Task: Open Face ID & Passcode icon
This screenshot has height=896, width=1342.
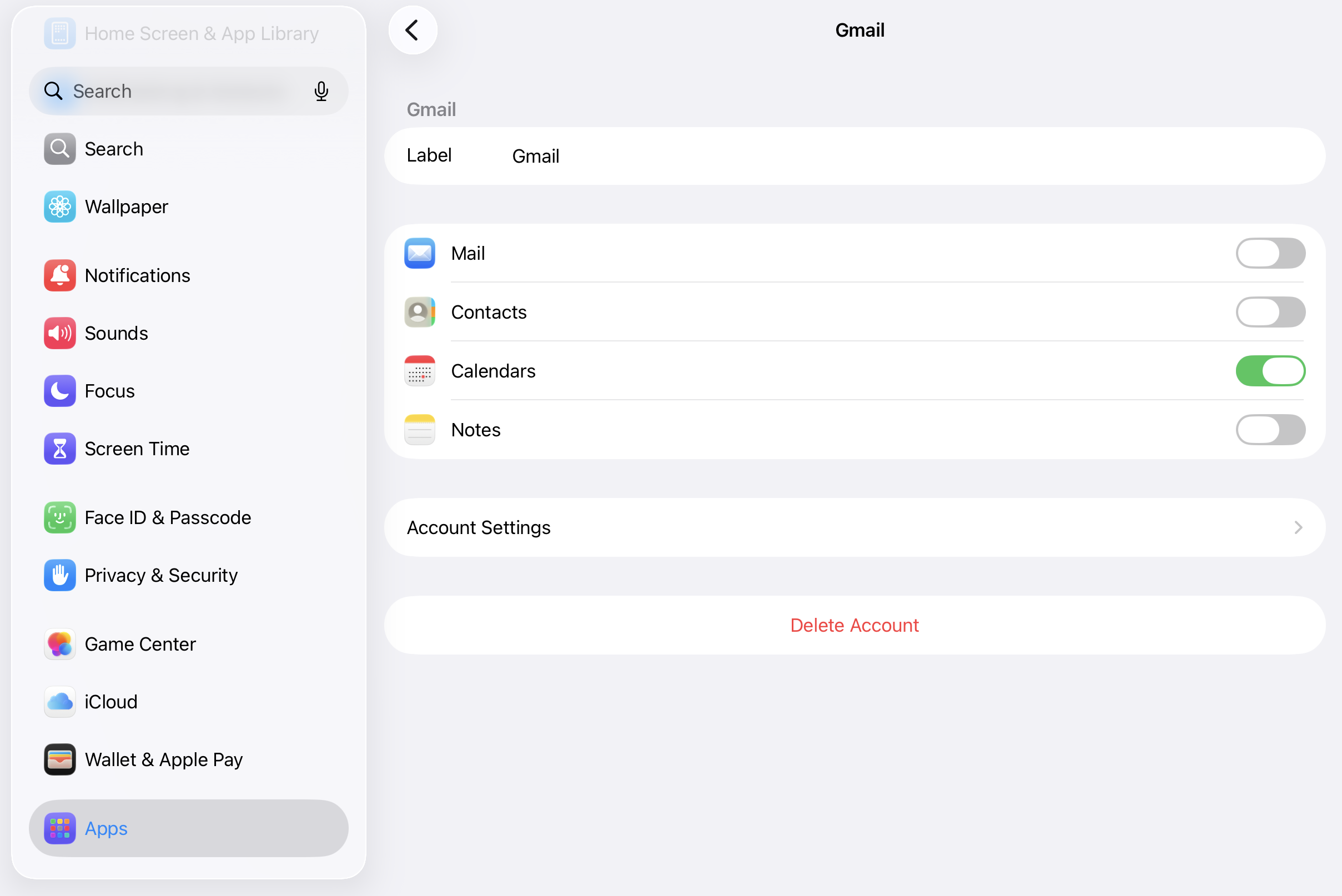Action: point(60,519)
